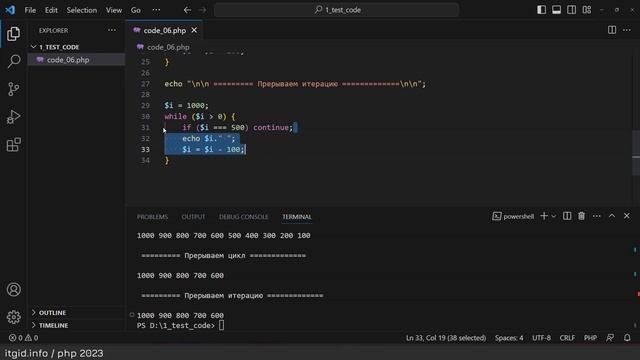Open the feedback icon in status bar
Viewport: 640px width, 360px height.
point(610,338)
